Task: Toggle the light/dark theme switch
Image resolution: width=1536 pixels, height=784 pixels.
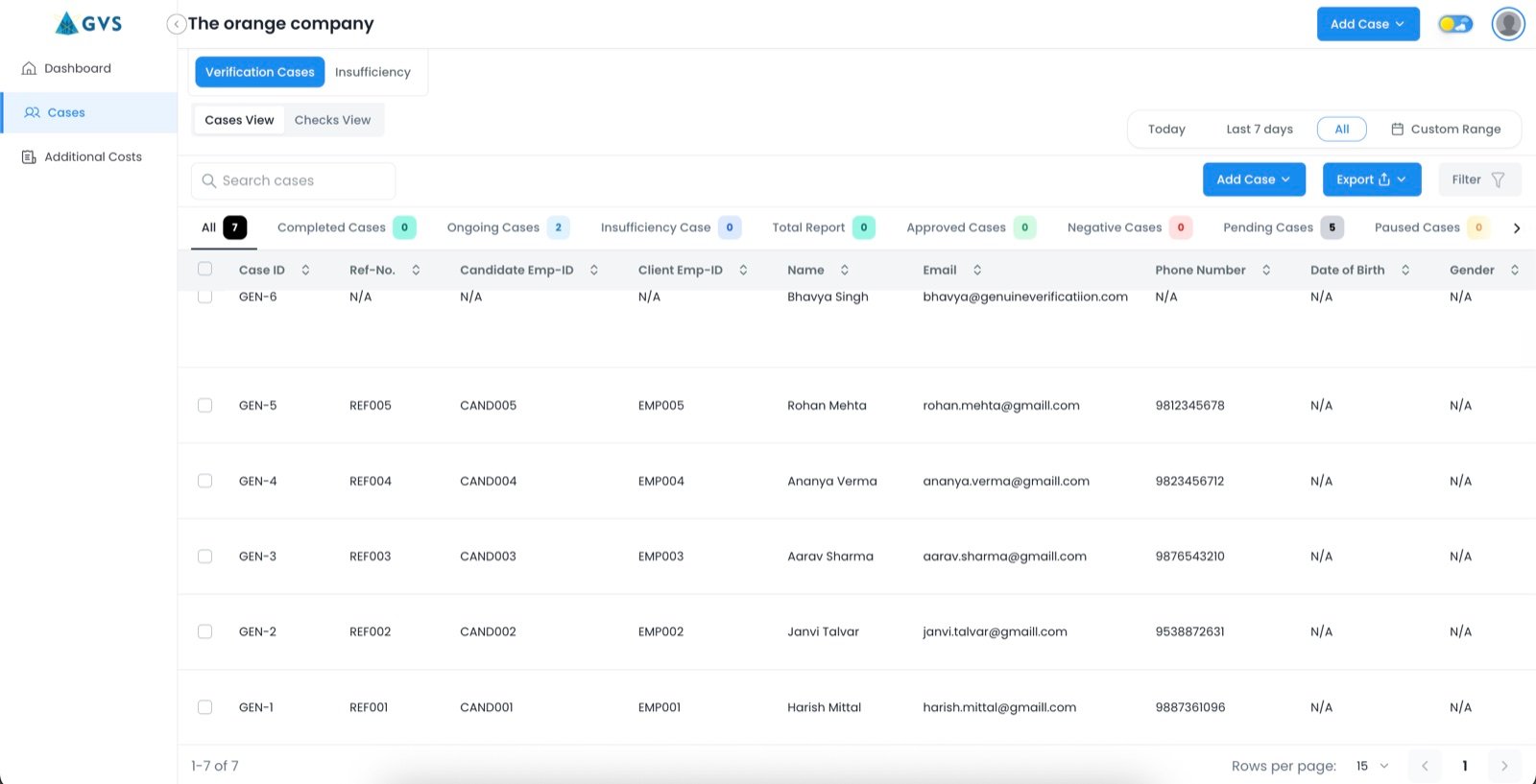Action: point(1455,24)
